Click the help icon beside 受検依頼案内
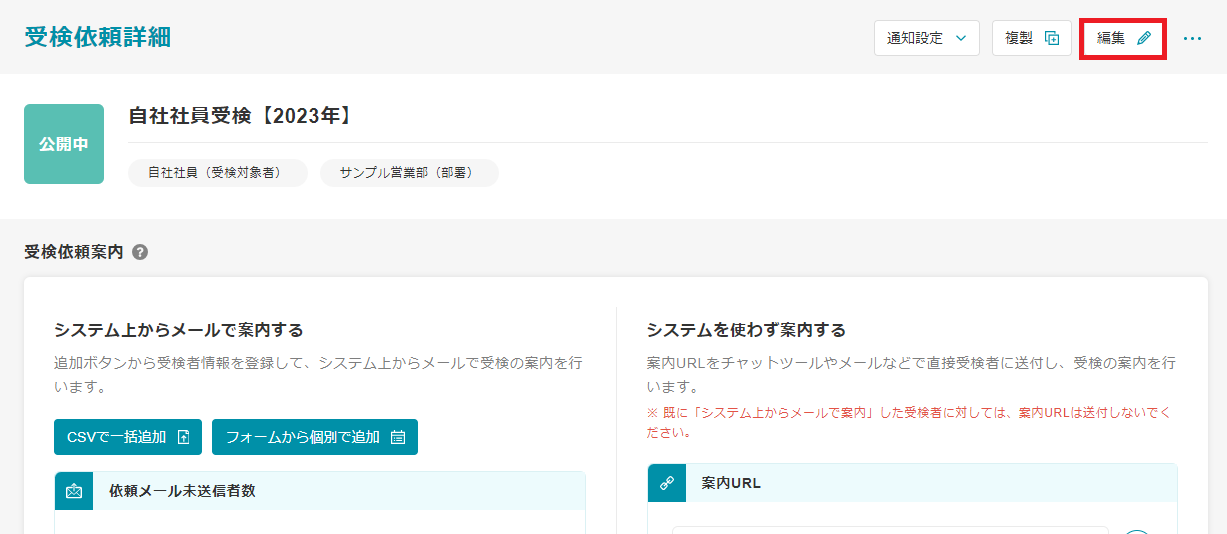This screenshot has width=1227, height=534. [x=140, y=252]
